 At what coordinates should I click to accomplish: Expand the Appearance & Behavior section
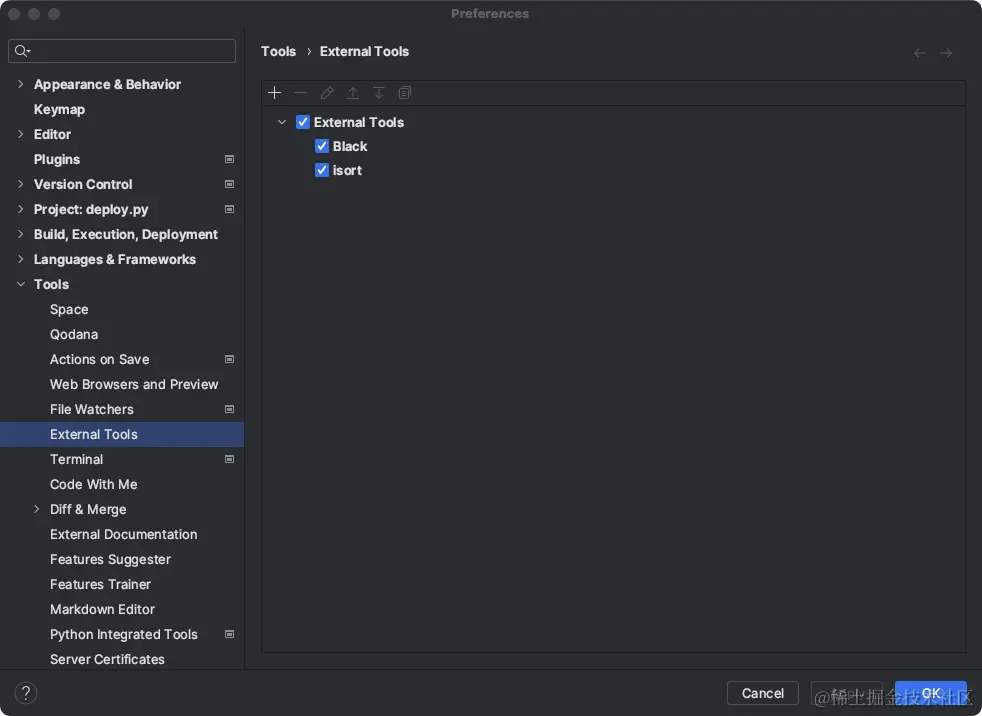pyautogui.click(x=21, y=84)
